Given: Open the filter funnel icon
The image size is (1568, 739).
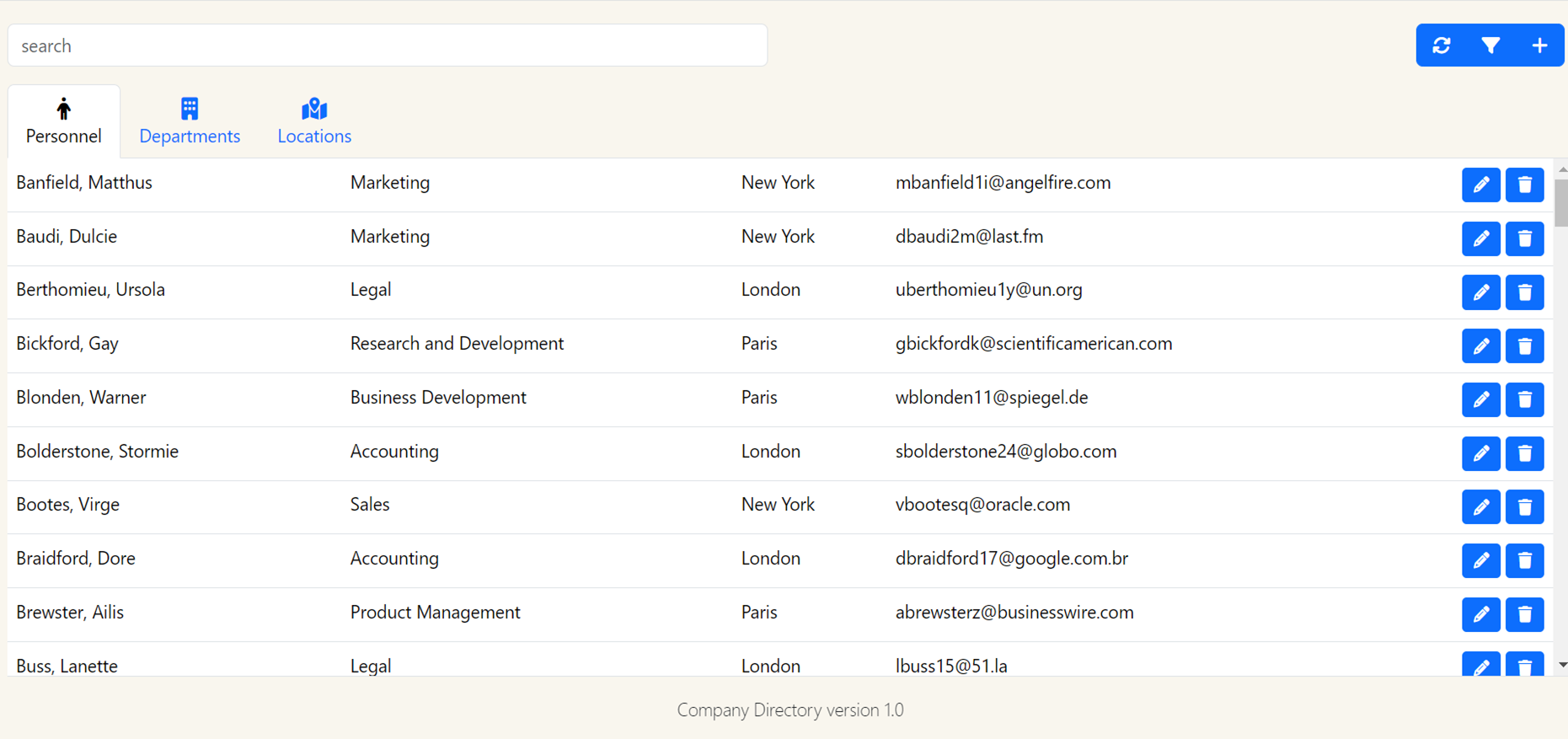Looking at the screenshot, I should (x=1490, y=46).
